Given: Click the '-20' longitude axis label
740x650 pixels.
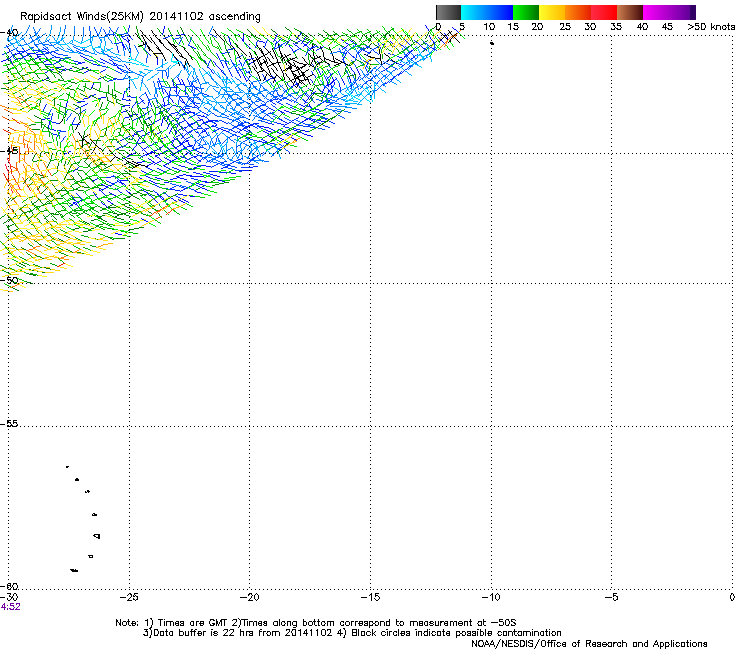Looking at the screenshot, I should click(x=250, y=597).
